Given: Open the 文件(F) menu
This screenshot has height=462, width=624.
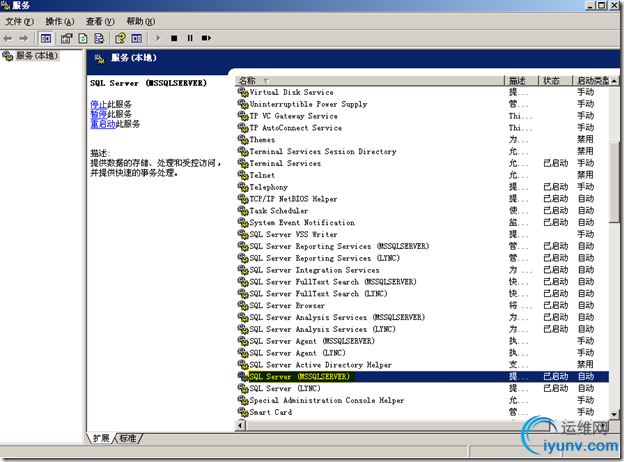Looking at the screenshot, I should [19, 21].
